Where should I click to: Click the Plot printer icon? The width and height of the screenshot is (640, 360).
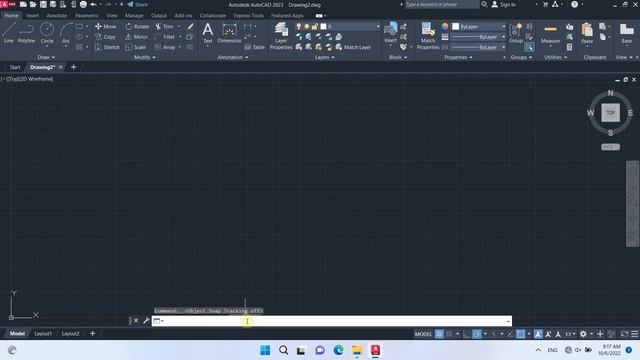pyautogui.click(x=83, y=4)
